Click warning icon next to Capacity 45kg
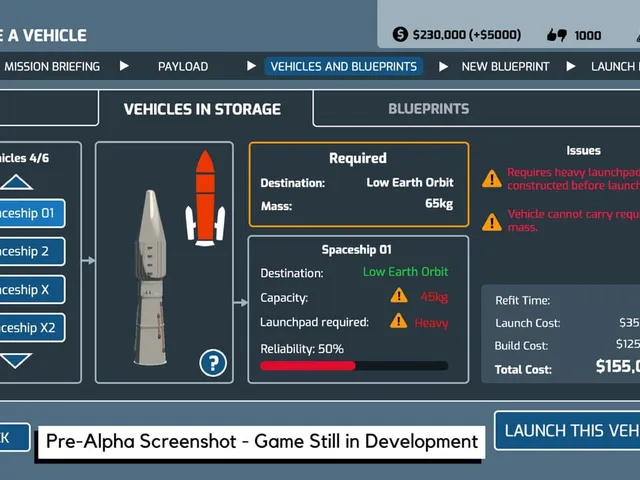 399,295
